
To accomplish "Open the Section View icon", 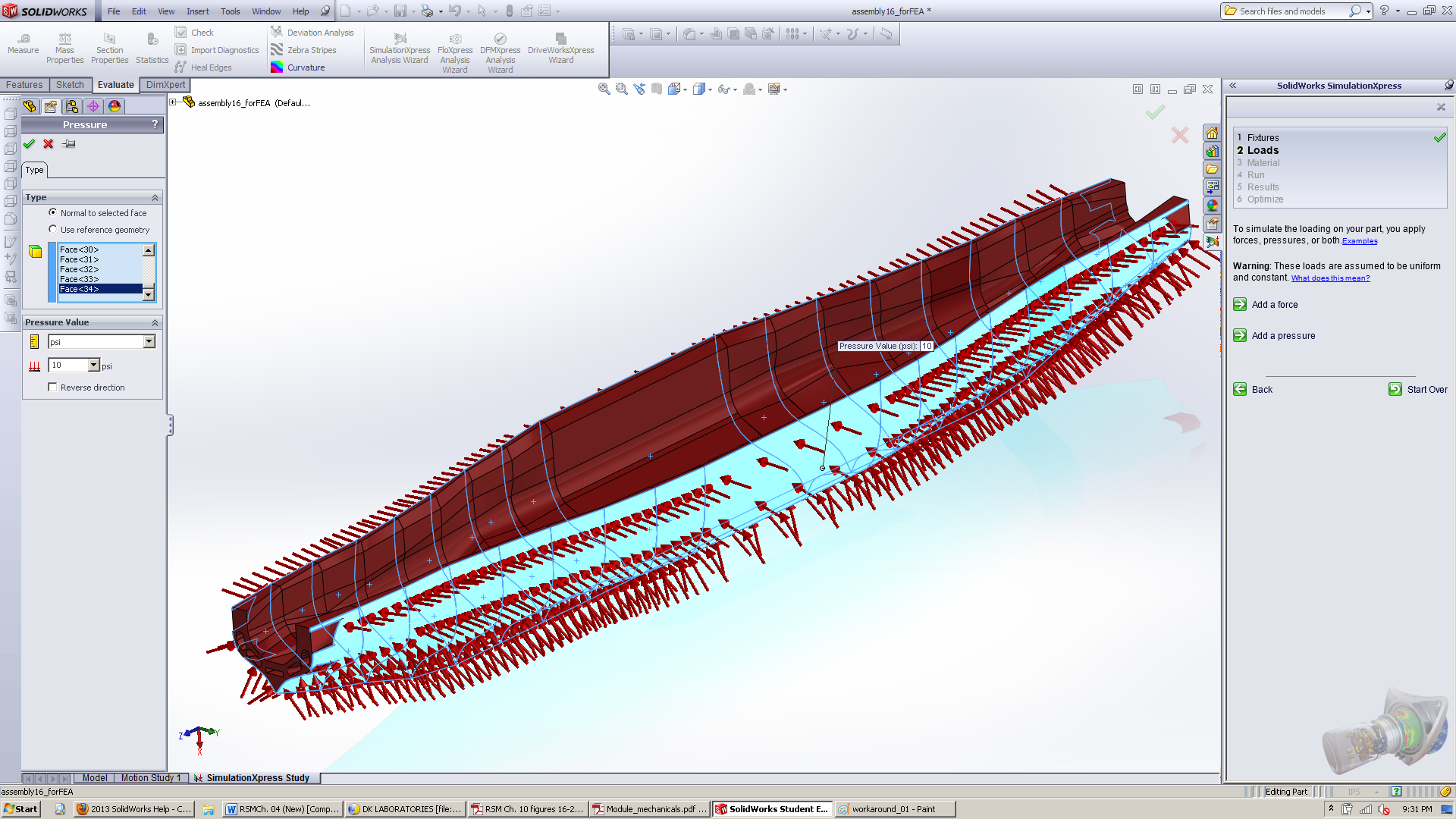I will [x=657, y=89].
